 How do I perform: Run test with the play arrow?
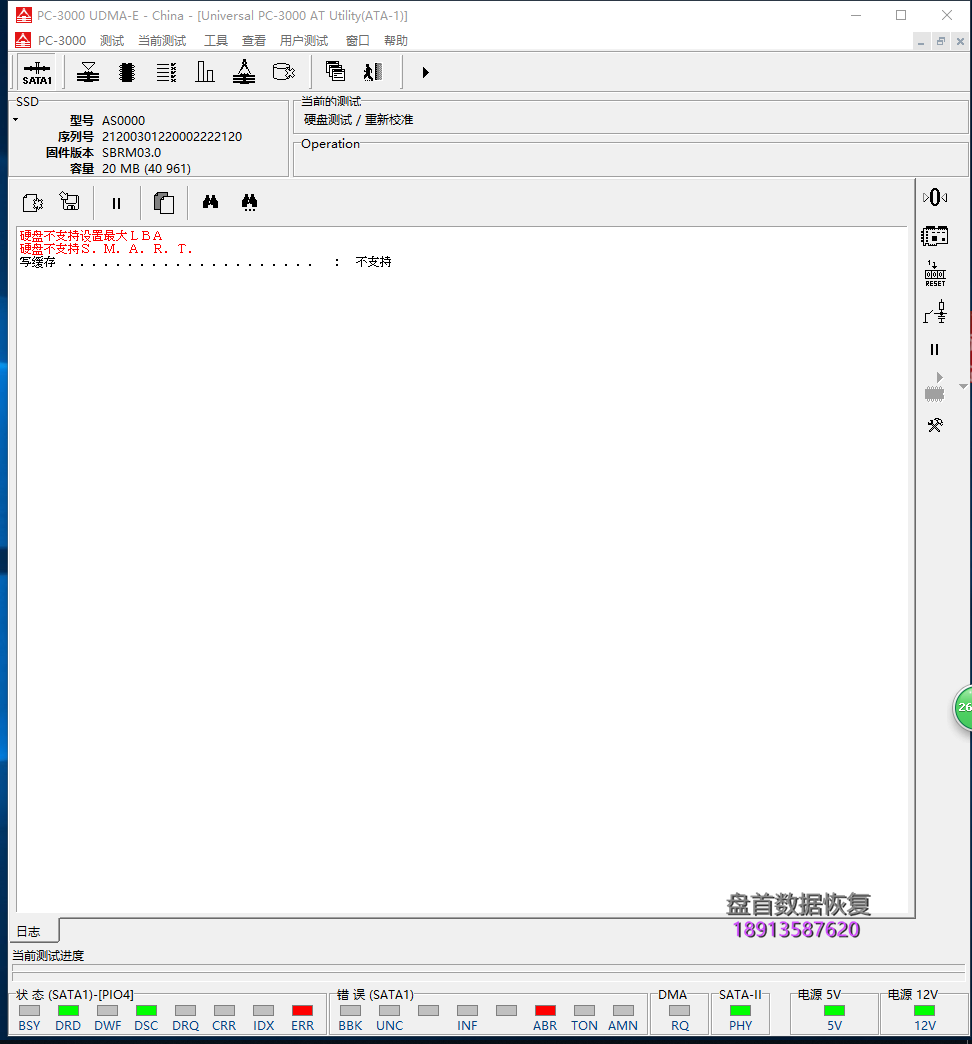(x=425, y=72)
